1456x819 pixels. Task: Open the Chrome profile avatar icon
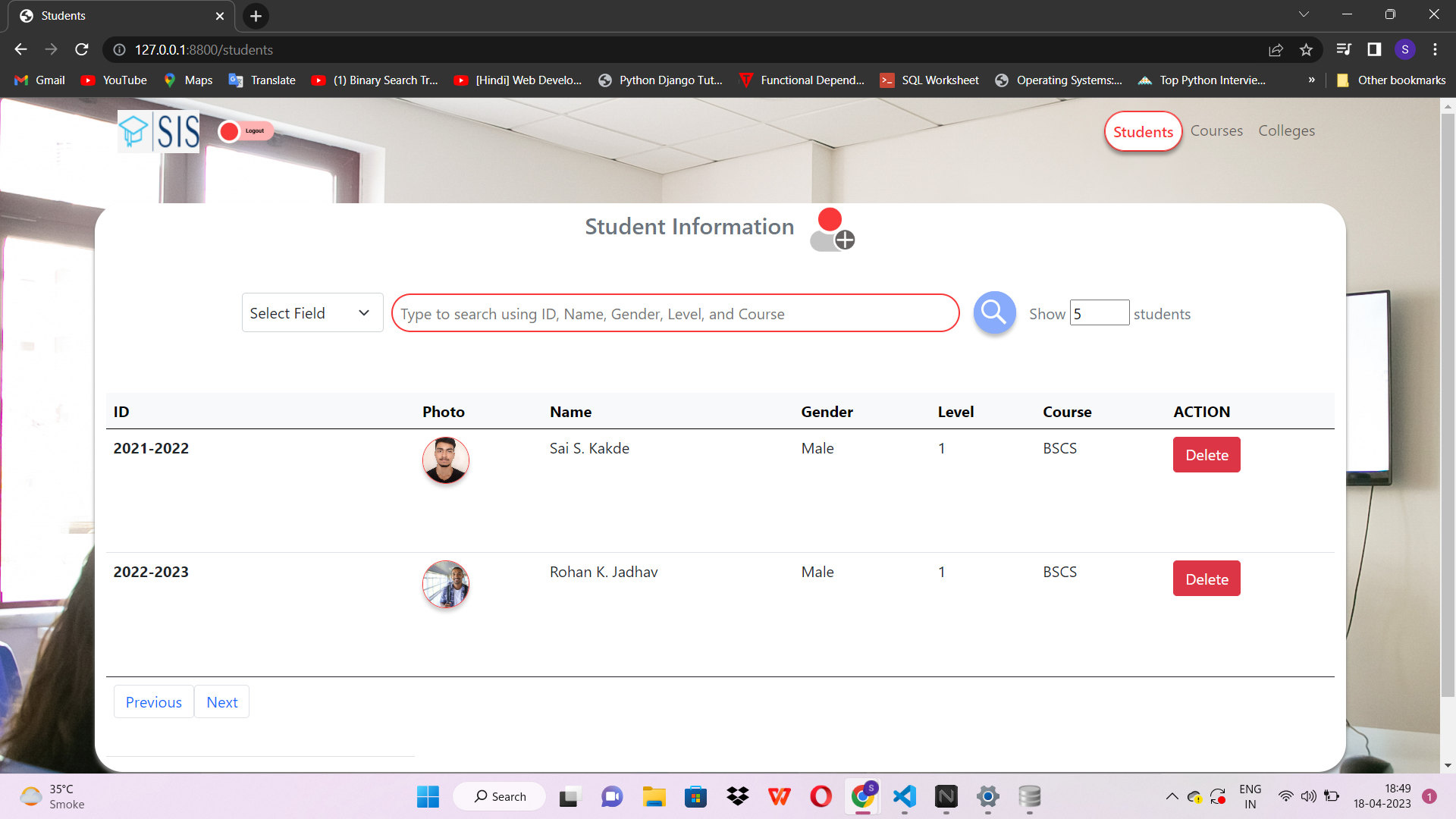point(1405,49)
